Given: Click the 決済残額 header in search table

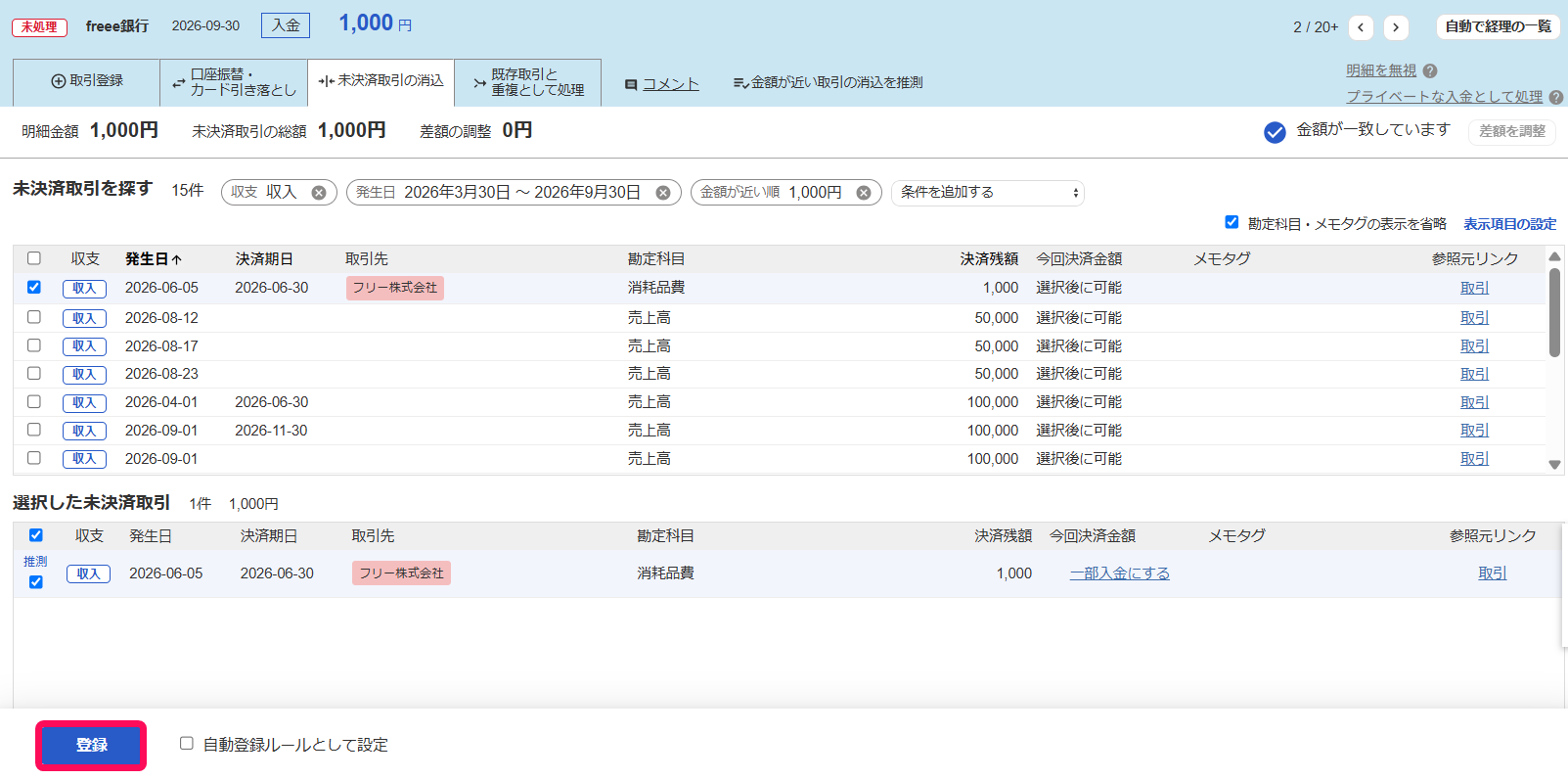Looking at the screenshot, I should (x=989, y=259).
